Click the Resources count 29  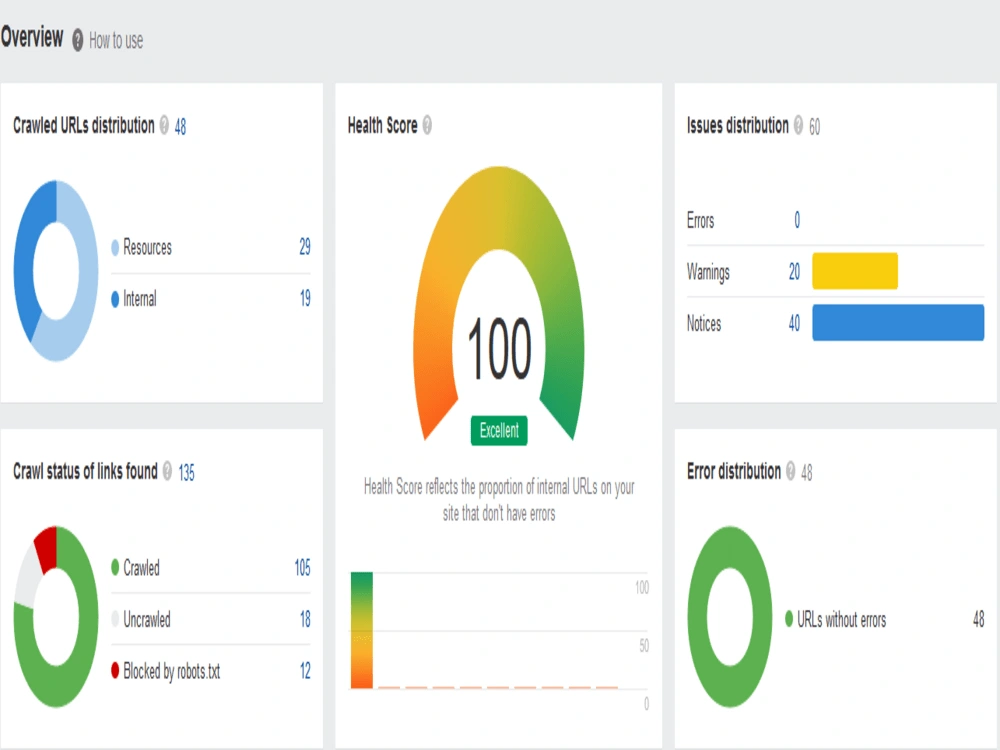pyautogui.click(x=305, y=247)
